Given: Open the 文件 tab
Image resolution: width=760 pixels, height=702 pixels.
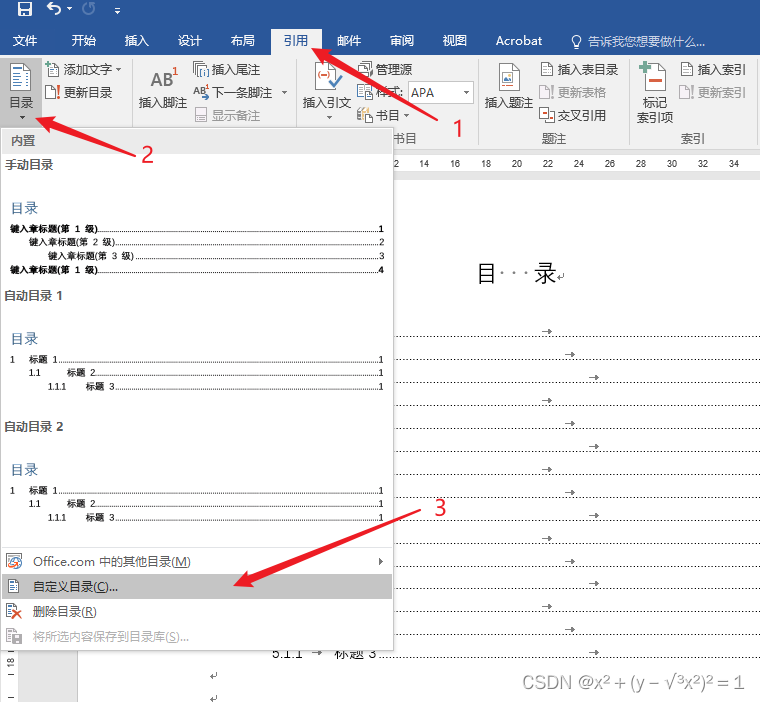Looking at the screenshot, I should coord(25,41).
